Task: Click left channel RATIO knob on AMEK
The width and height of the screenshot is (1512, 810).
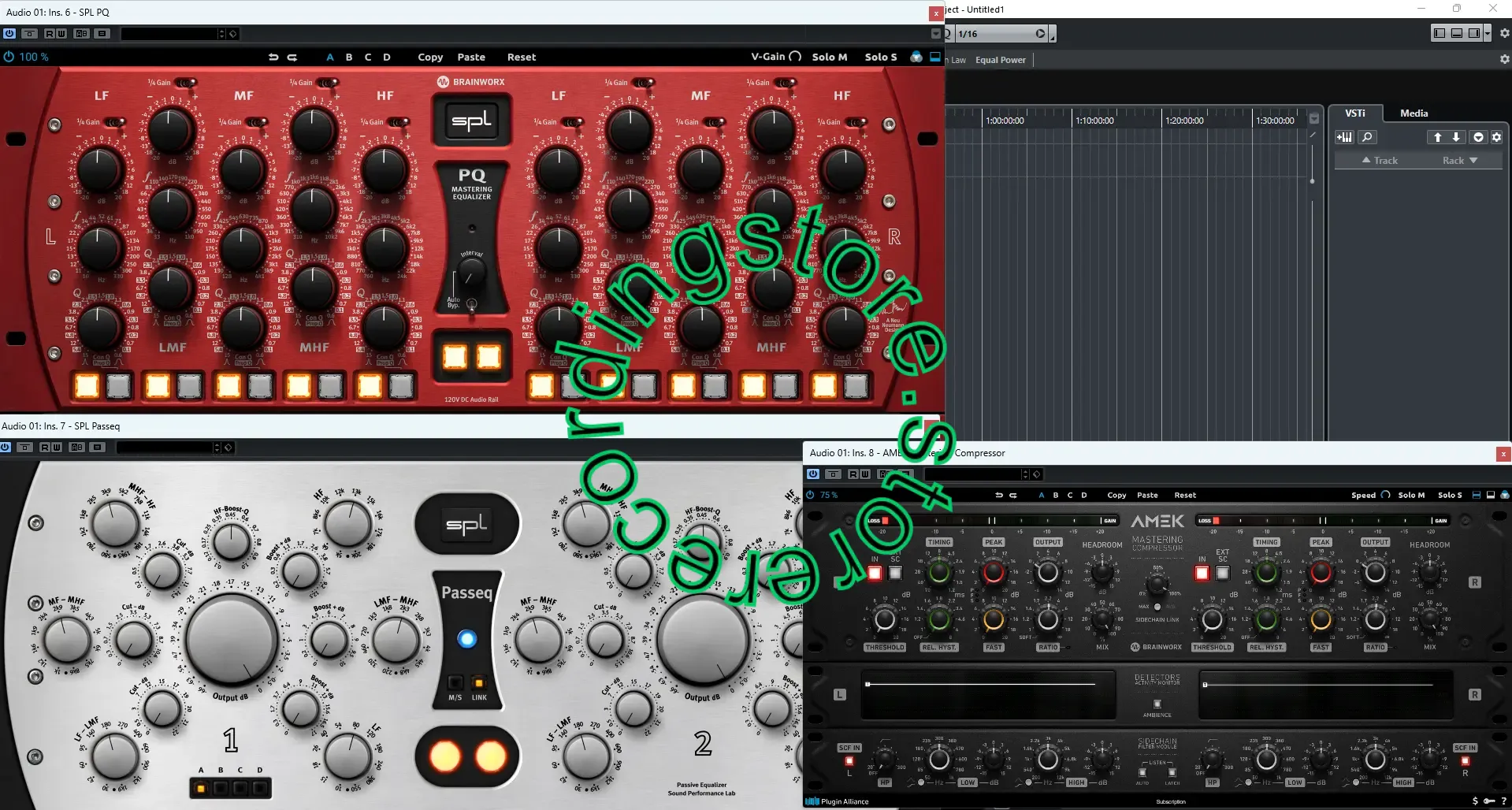Action: click(x=1048, y=619)
